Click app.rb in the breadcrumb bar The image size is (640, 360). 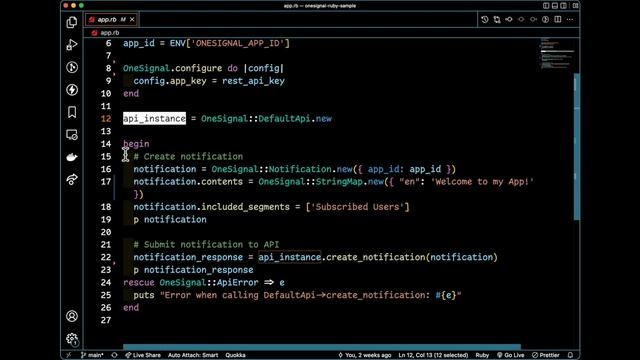(109, 33)
